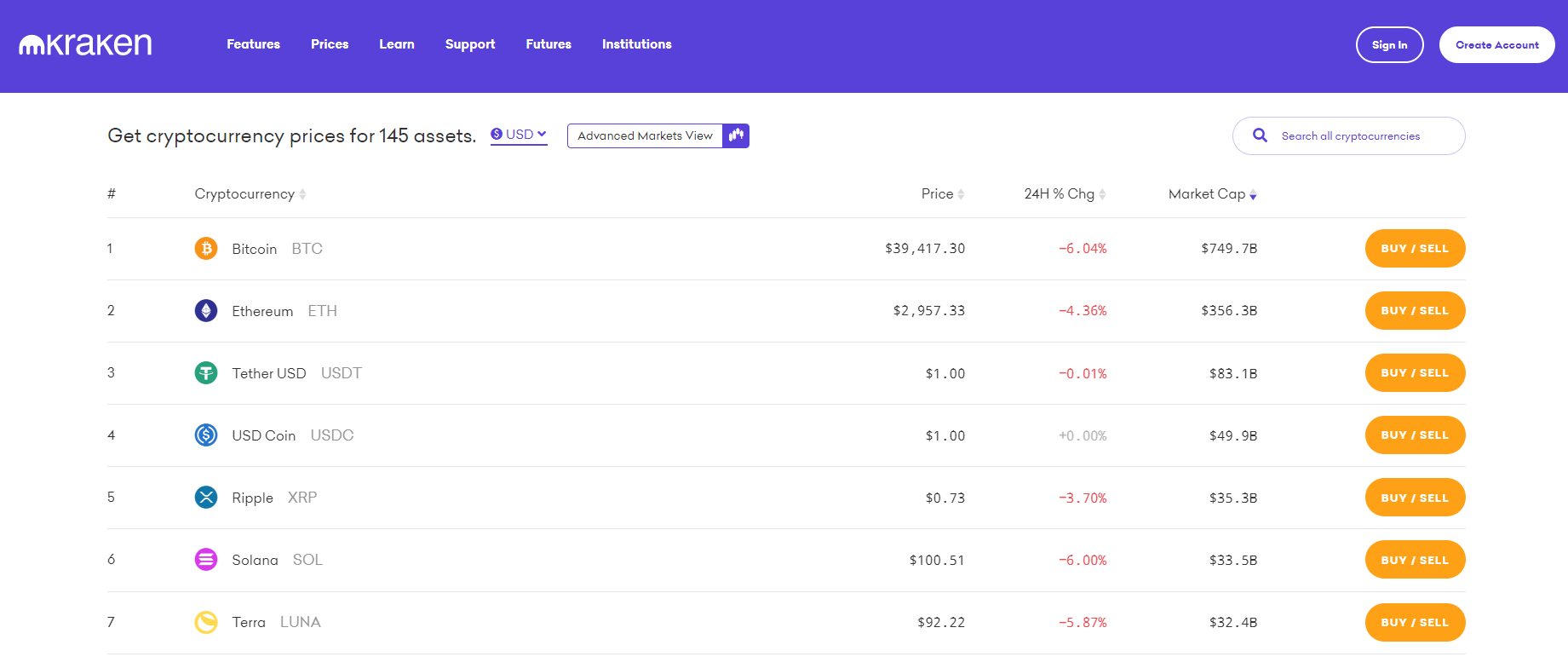Open the Support menu

pos(470,44)
